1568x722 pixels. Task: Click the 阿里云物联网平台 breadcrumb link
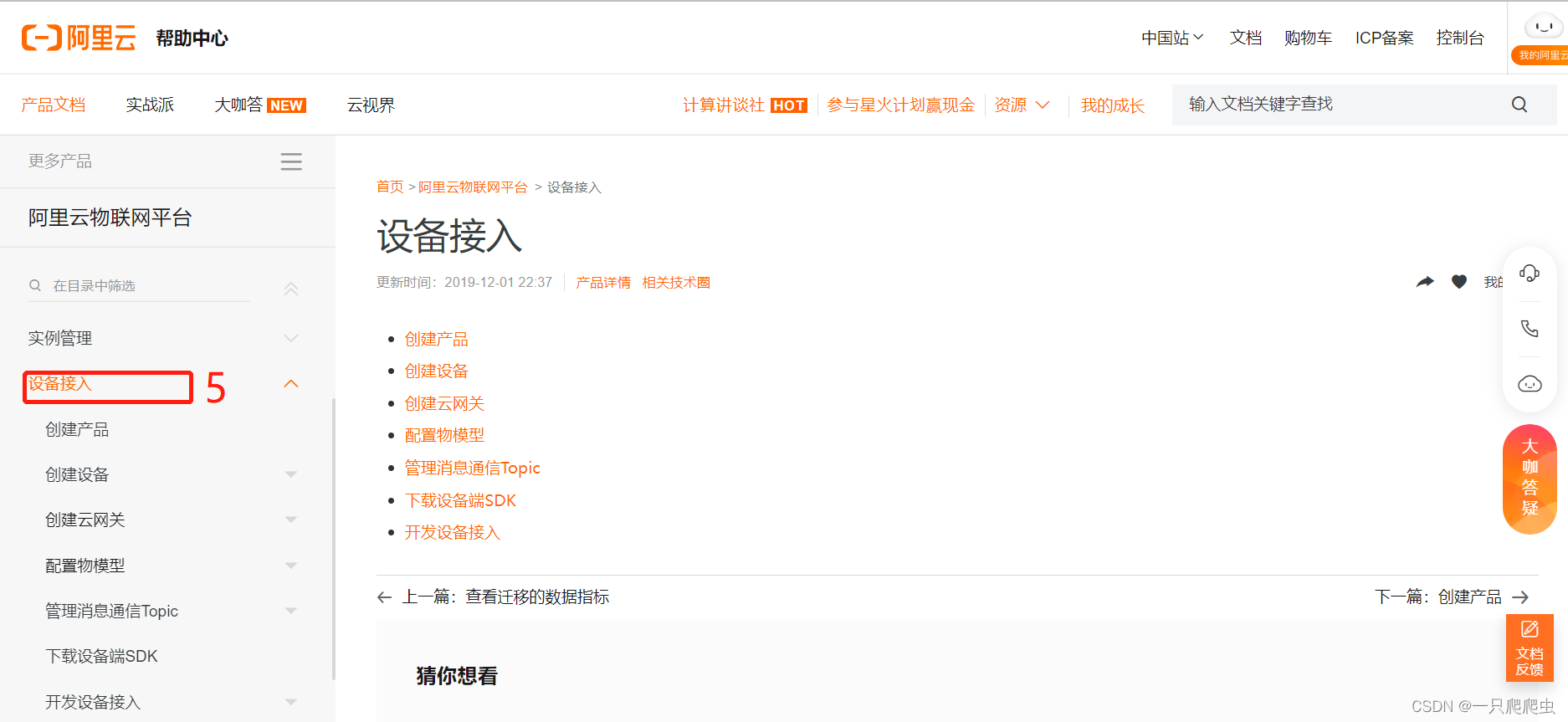[x=473, y=187]
